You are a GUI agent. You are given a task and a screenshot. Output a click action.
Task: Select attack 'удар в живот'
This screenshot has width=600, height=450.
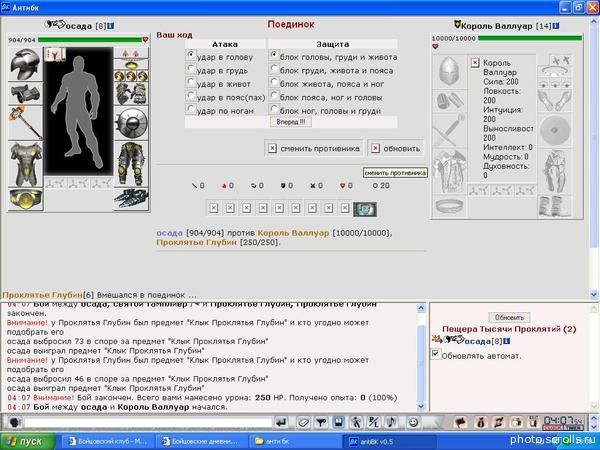191,83
